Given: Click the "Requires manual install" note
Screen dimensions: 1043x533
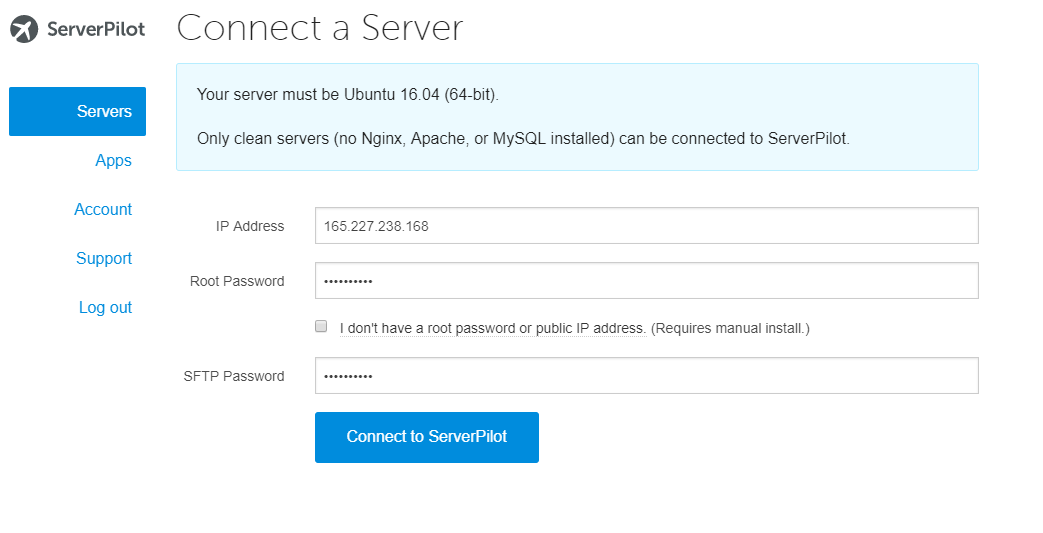Looking at the screenshot, I should point(730,328).
